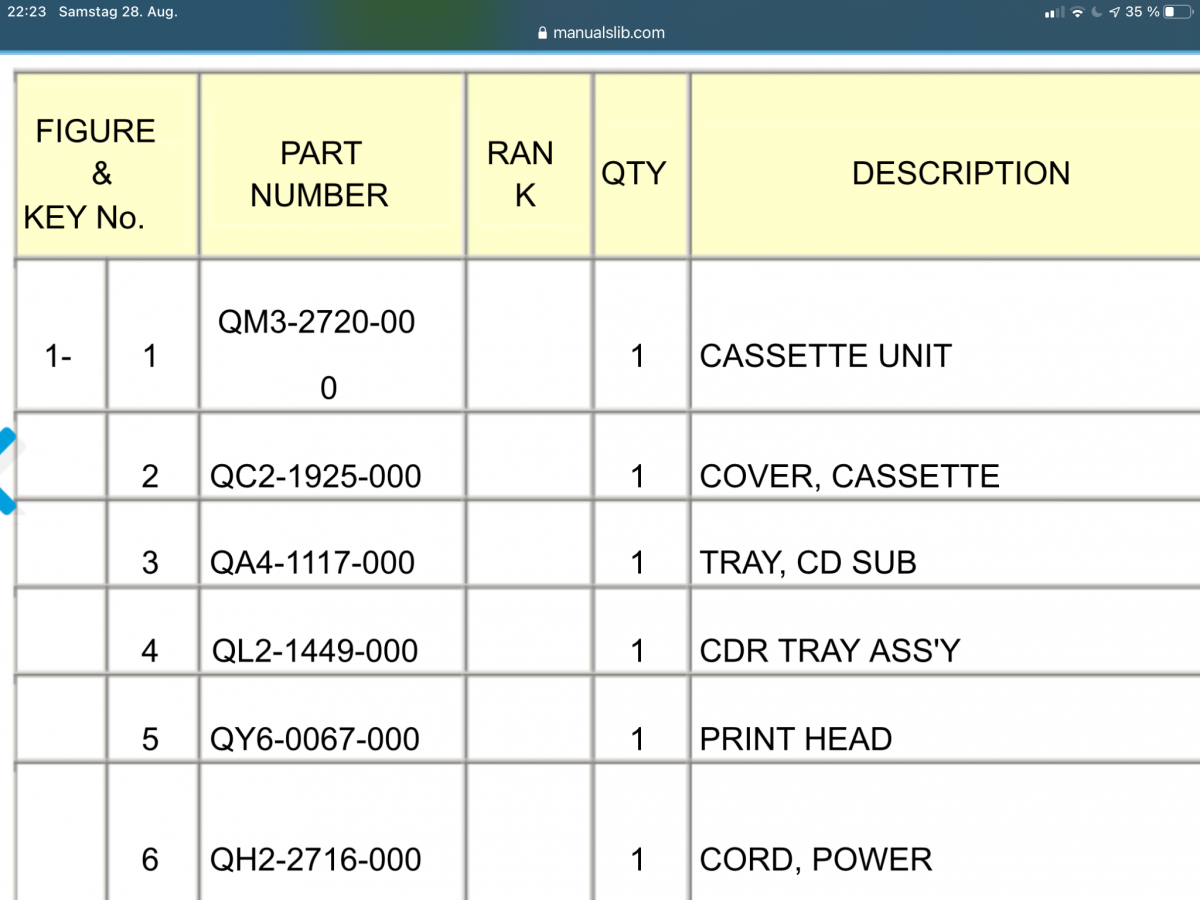This screenshot has height=900, width=1200.
Task: Tap the blue previous-page arrow at left edge
Action: pyautogui.click(x=9, y=470)
